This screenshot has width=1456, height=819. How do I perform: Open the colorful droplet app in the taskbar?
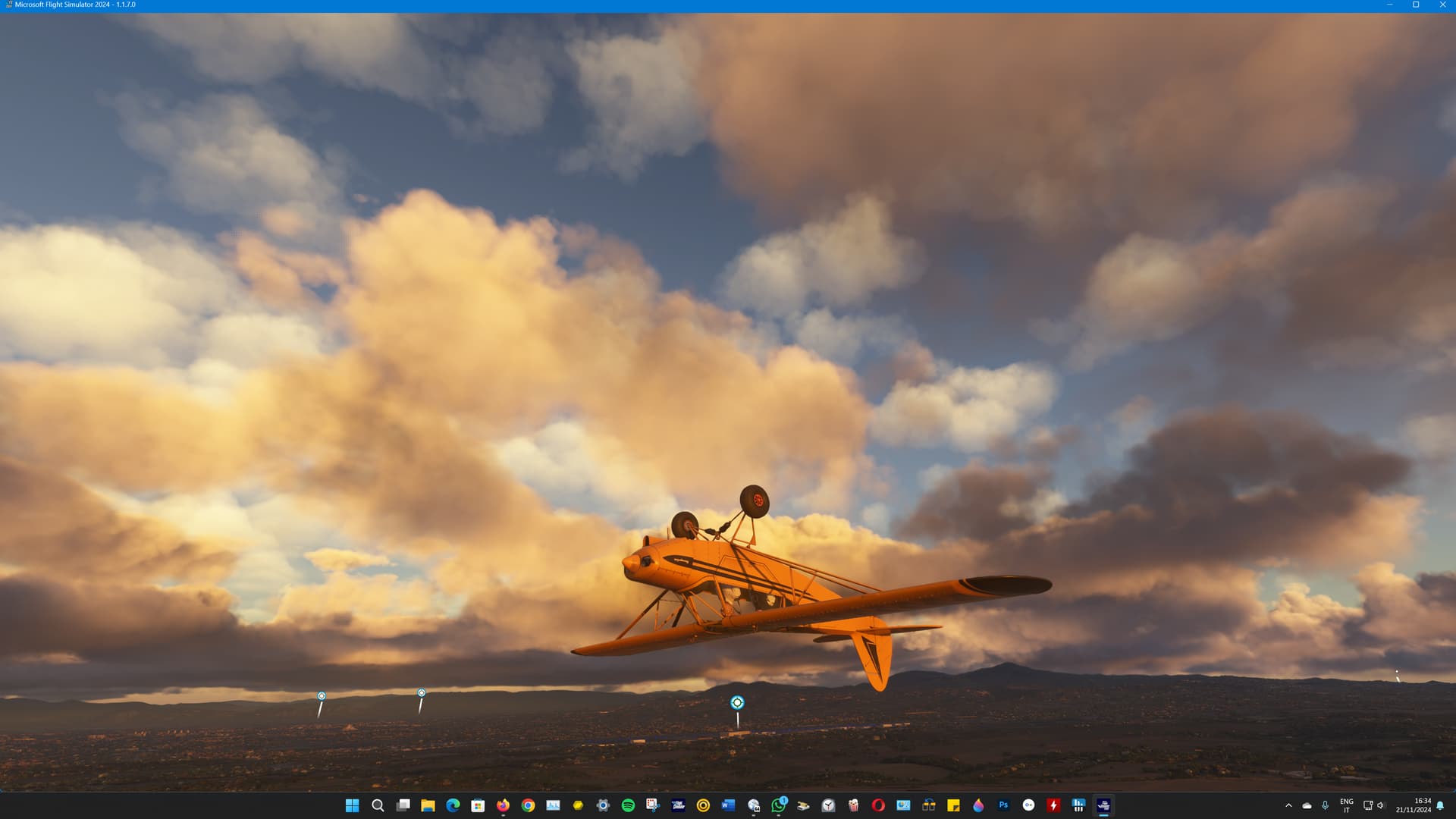[x=978, y=805]
